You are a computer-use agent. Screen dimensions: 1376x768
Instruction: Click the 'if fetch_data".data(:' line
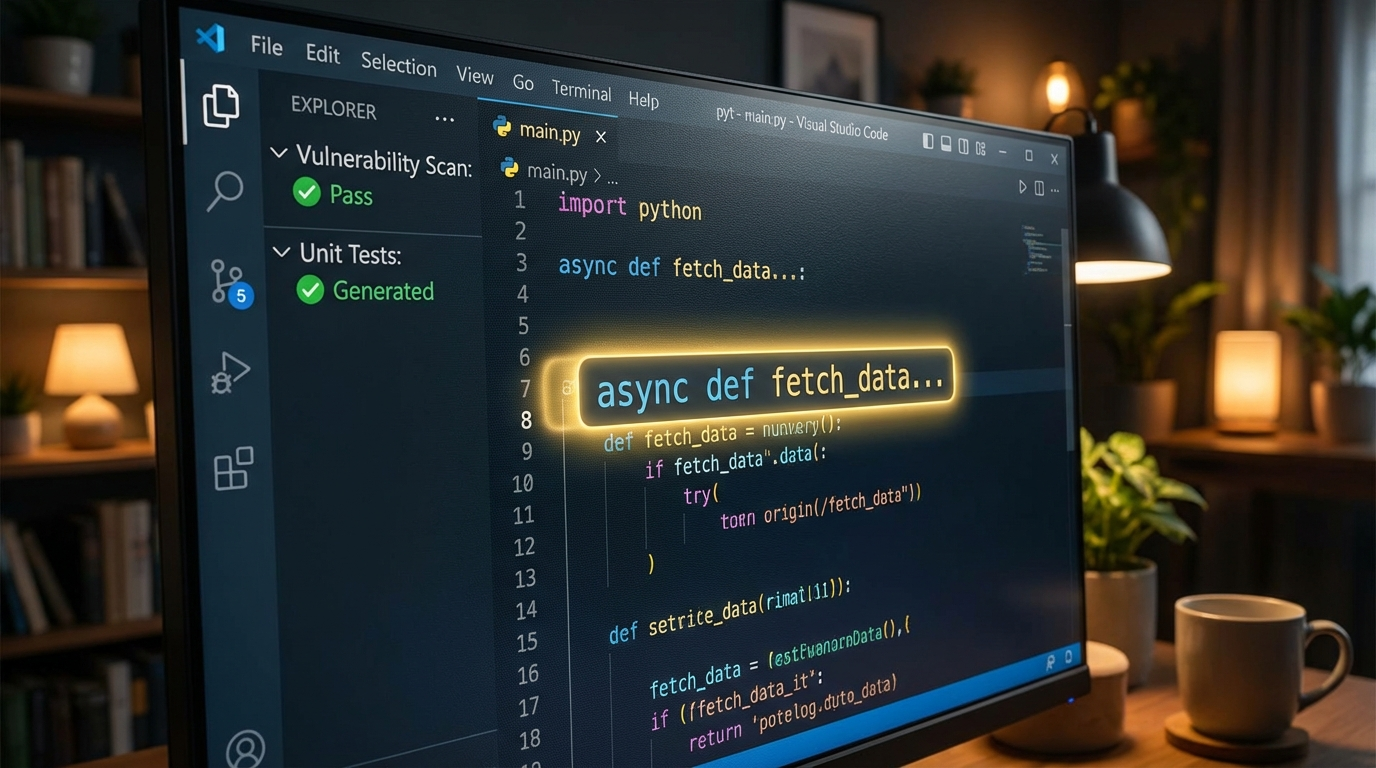point(736,461)
